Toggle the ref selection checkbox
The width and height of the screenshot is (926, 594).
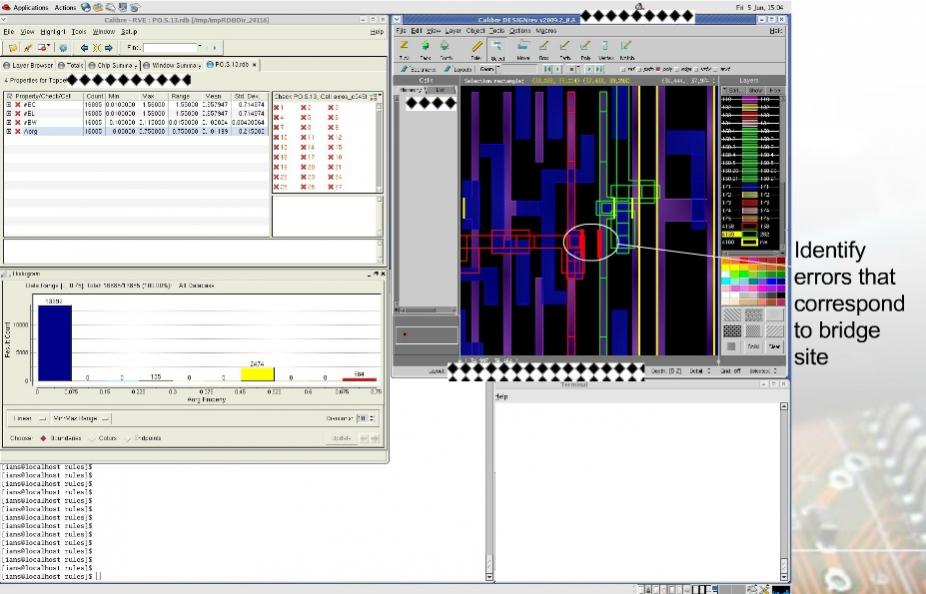623,69
